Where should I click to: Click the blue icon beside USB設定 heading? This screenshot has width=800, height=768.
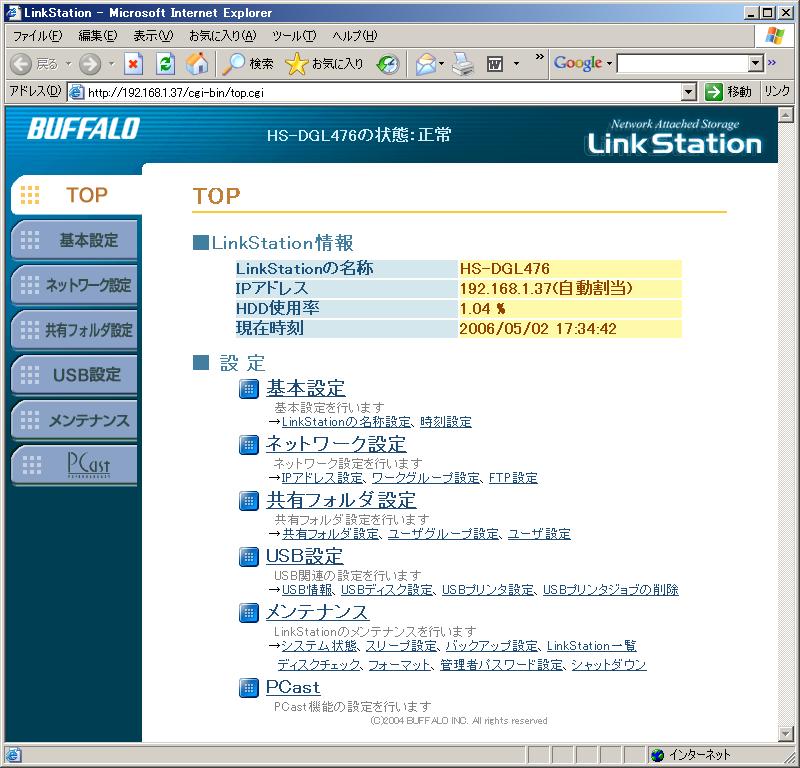[x=248, y=557]
